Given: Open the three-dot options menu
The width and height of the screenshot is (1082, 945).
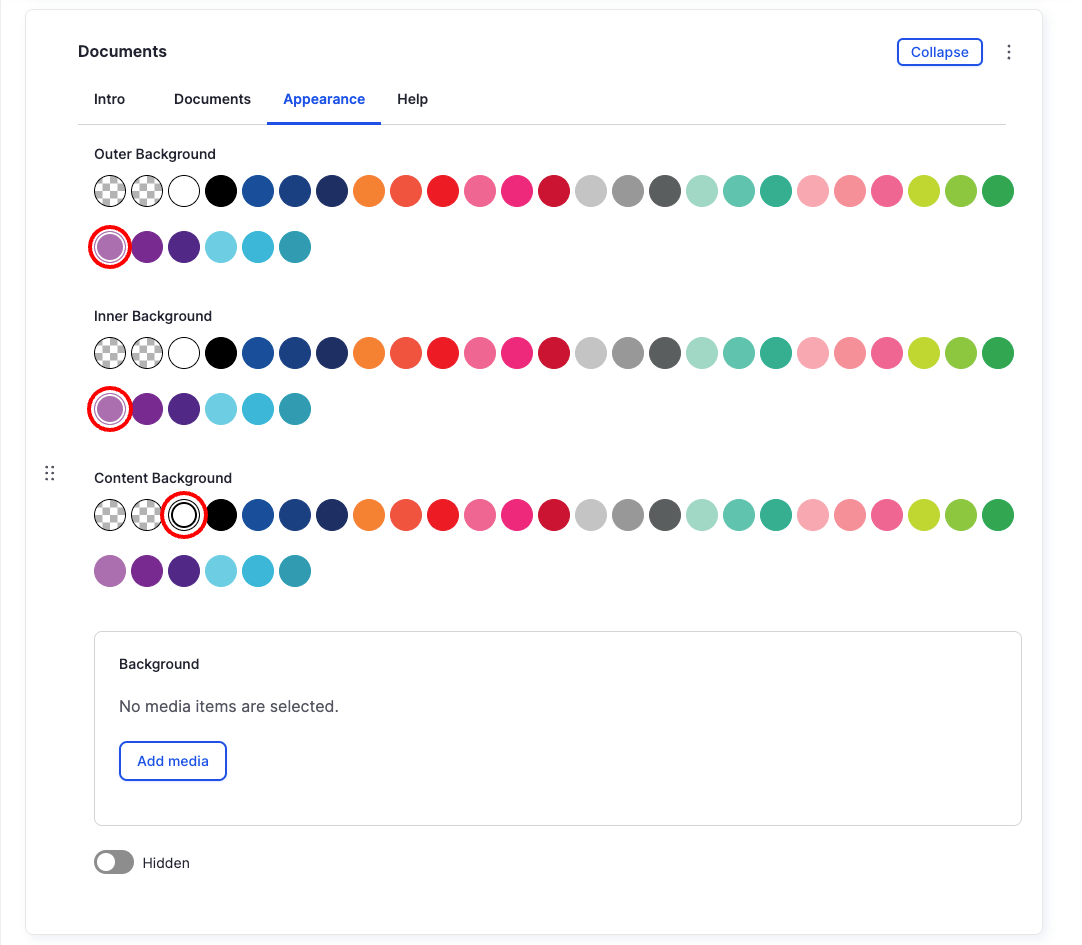Looking at the screenshot, I should 1009,51.
